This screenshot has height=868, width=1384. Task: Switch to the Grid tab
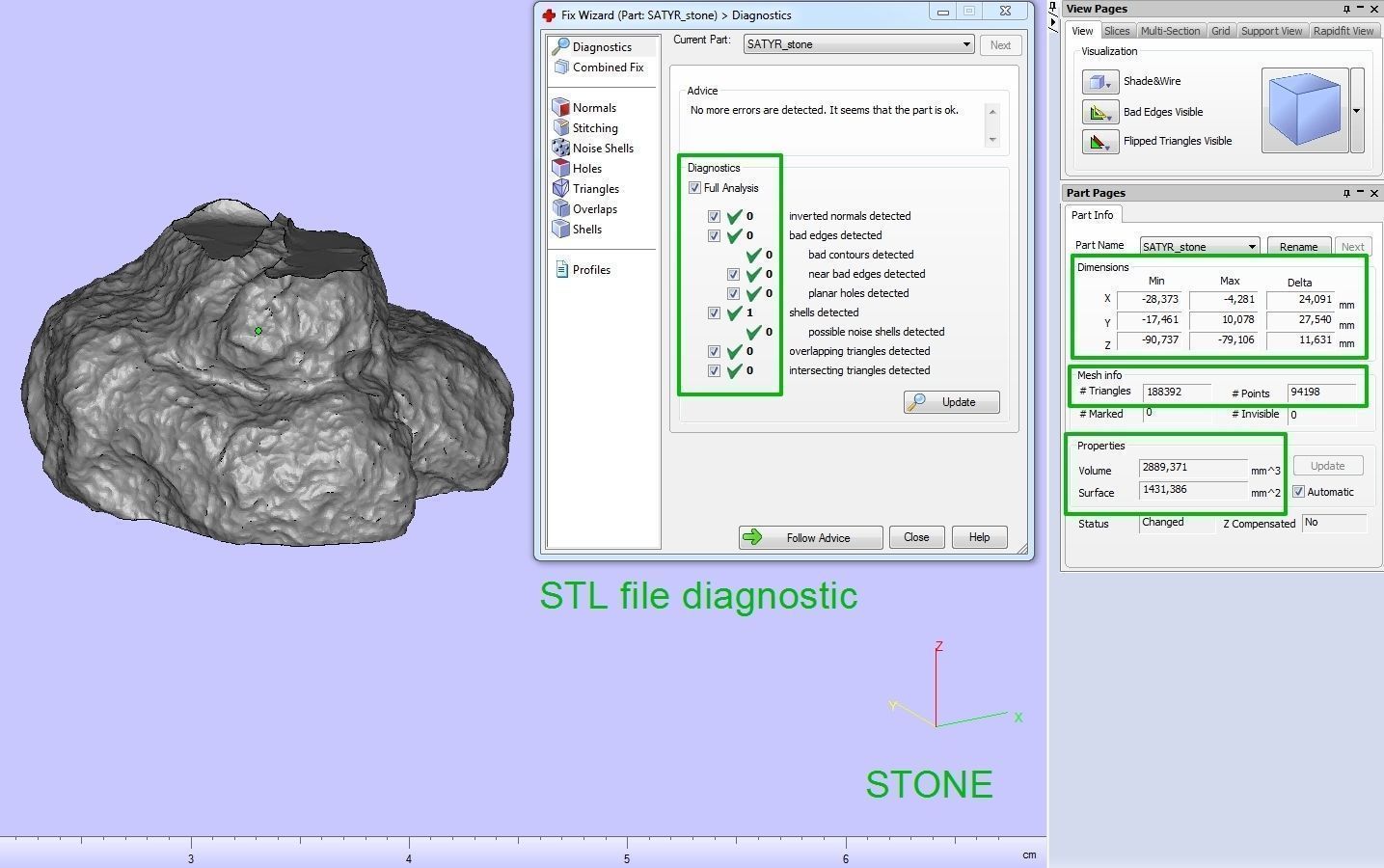pos(1221,31)
